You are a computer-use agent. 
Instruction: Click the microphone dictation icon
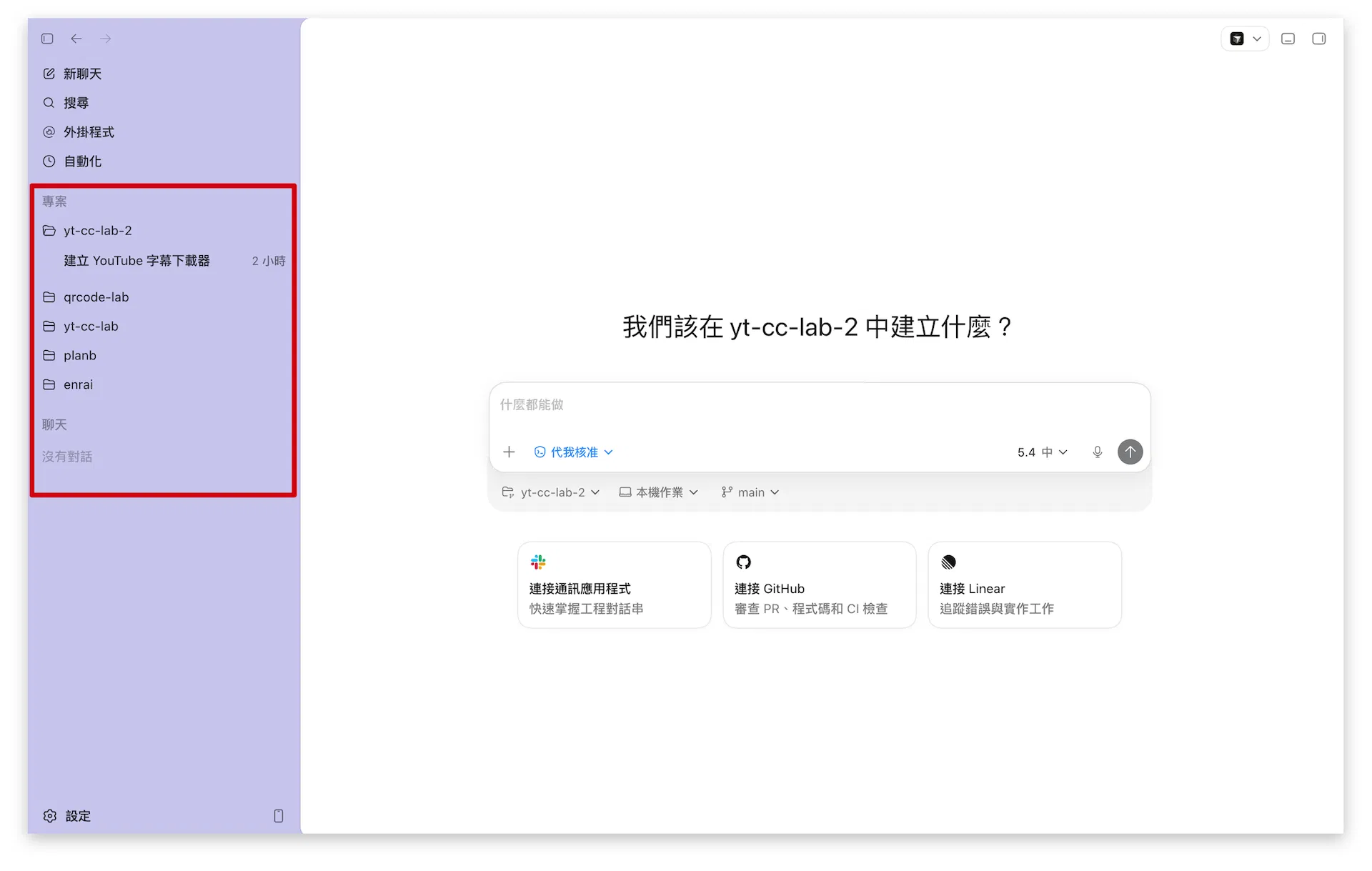1098,452
